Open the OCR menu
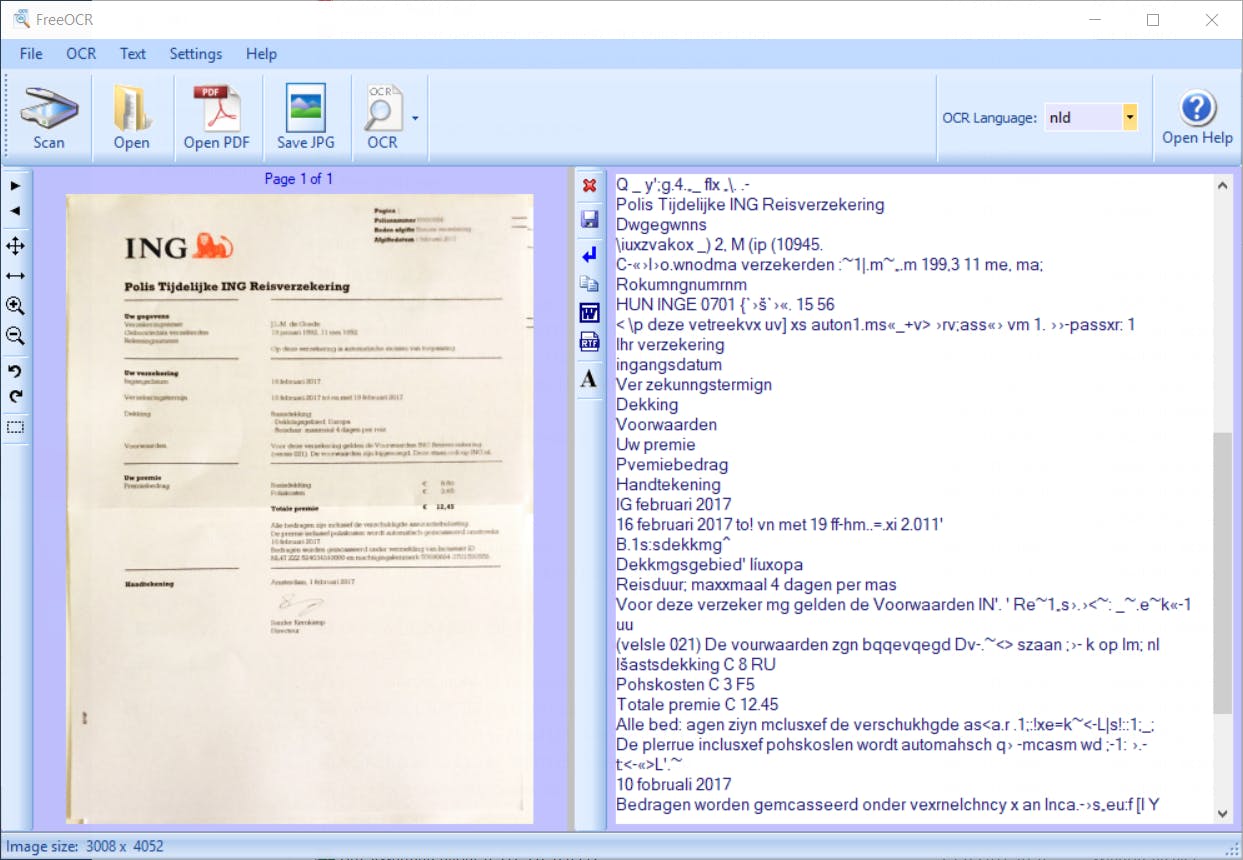The image size is (1243, 860). 81,54
